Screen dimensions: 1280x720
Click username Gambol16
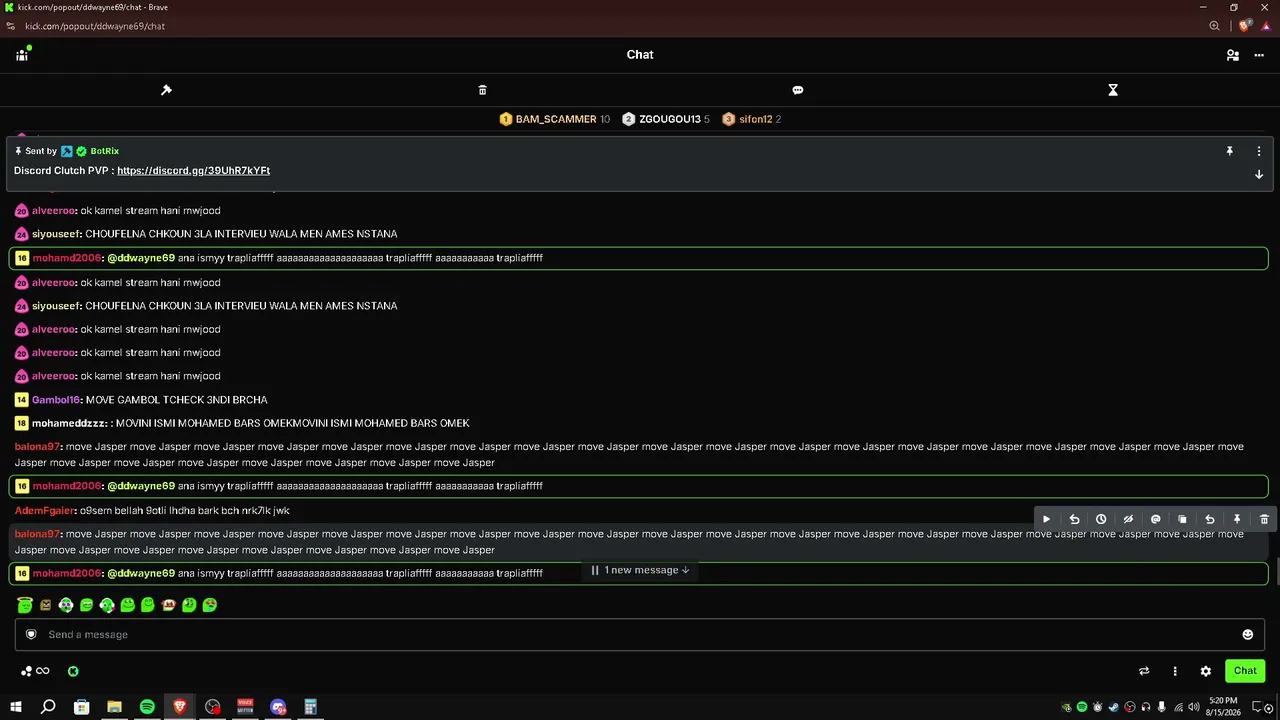click(56, 400)
